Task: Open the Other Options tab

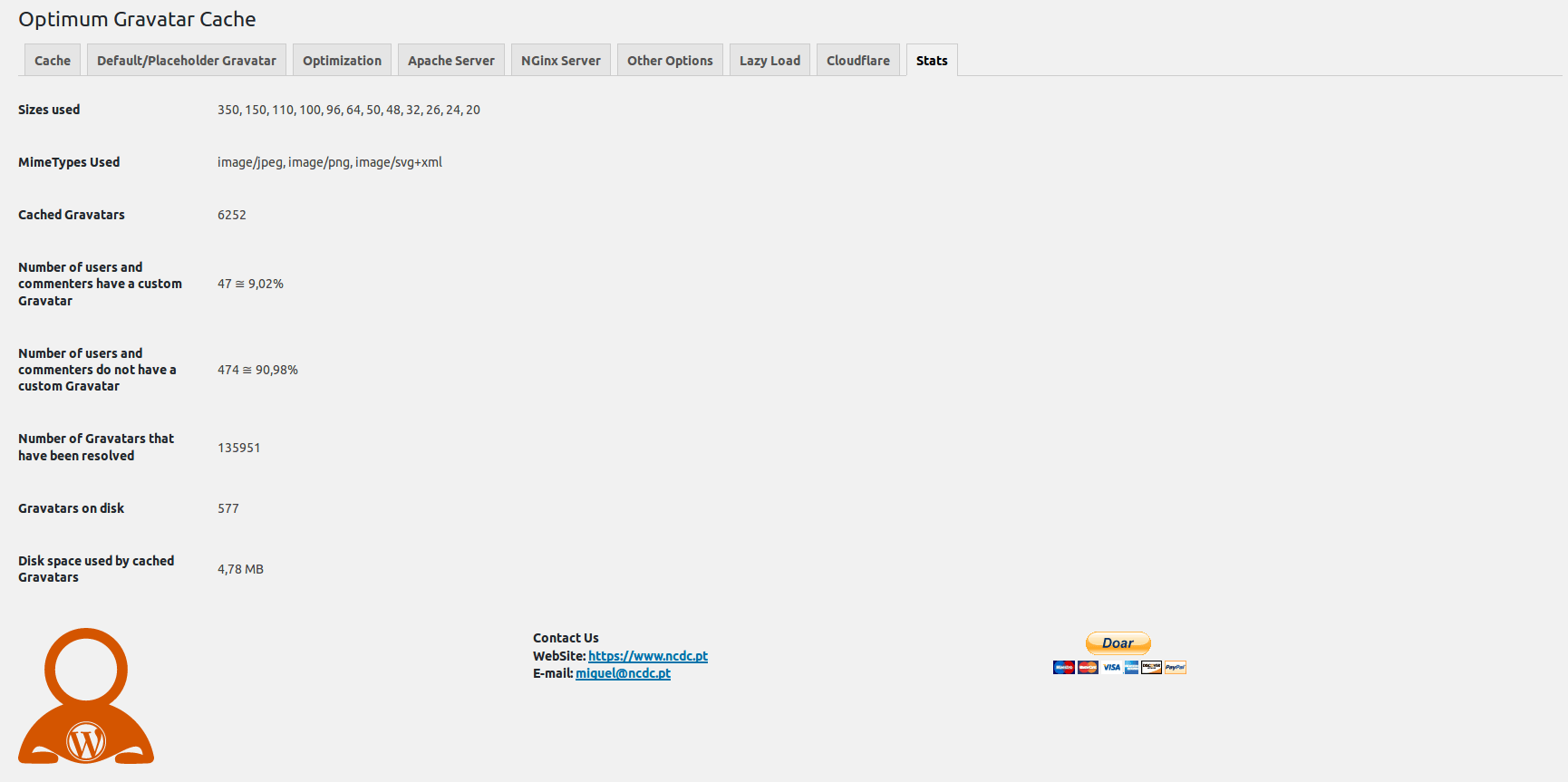Action: [x=670, y=60]
